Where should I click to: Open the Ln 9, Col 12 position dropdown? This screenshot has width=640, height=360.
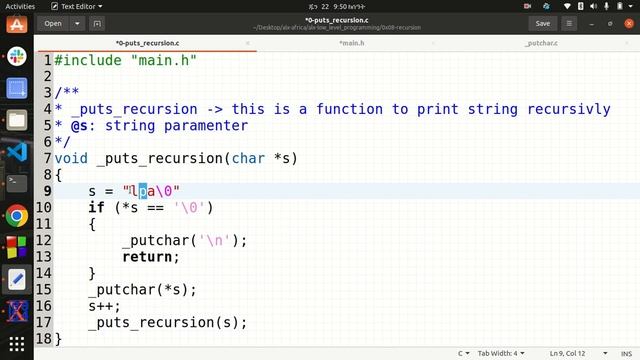pos(578,353)
